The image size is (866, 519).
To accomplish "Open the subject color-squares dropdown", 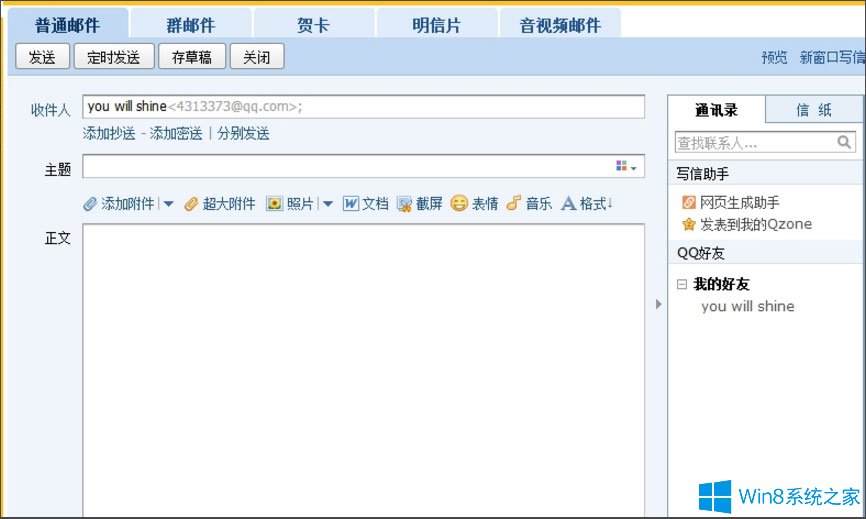I will click(626, 166).
